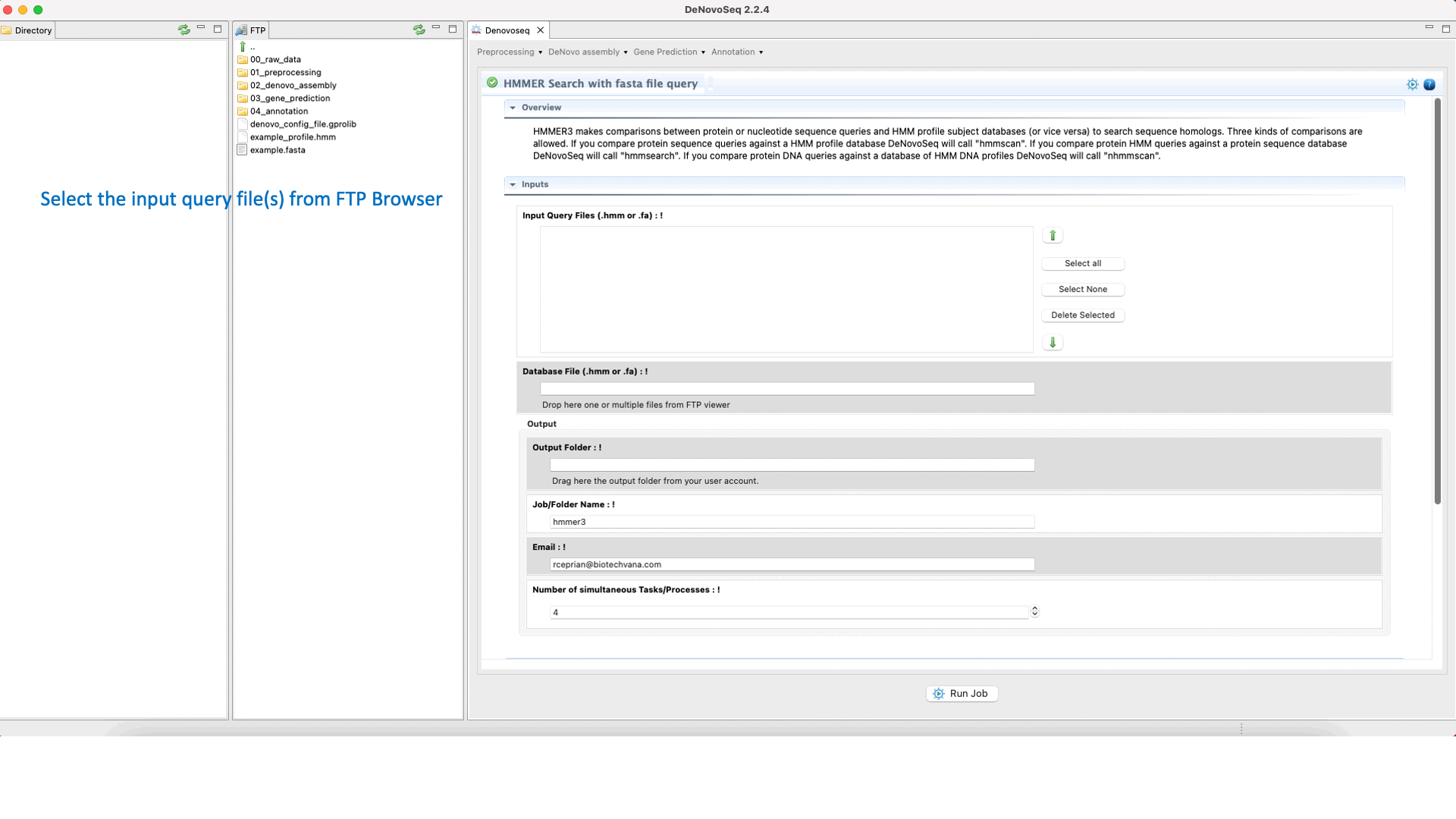Open the Preprocessing dropdown menu

(x=510, y=52)
